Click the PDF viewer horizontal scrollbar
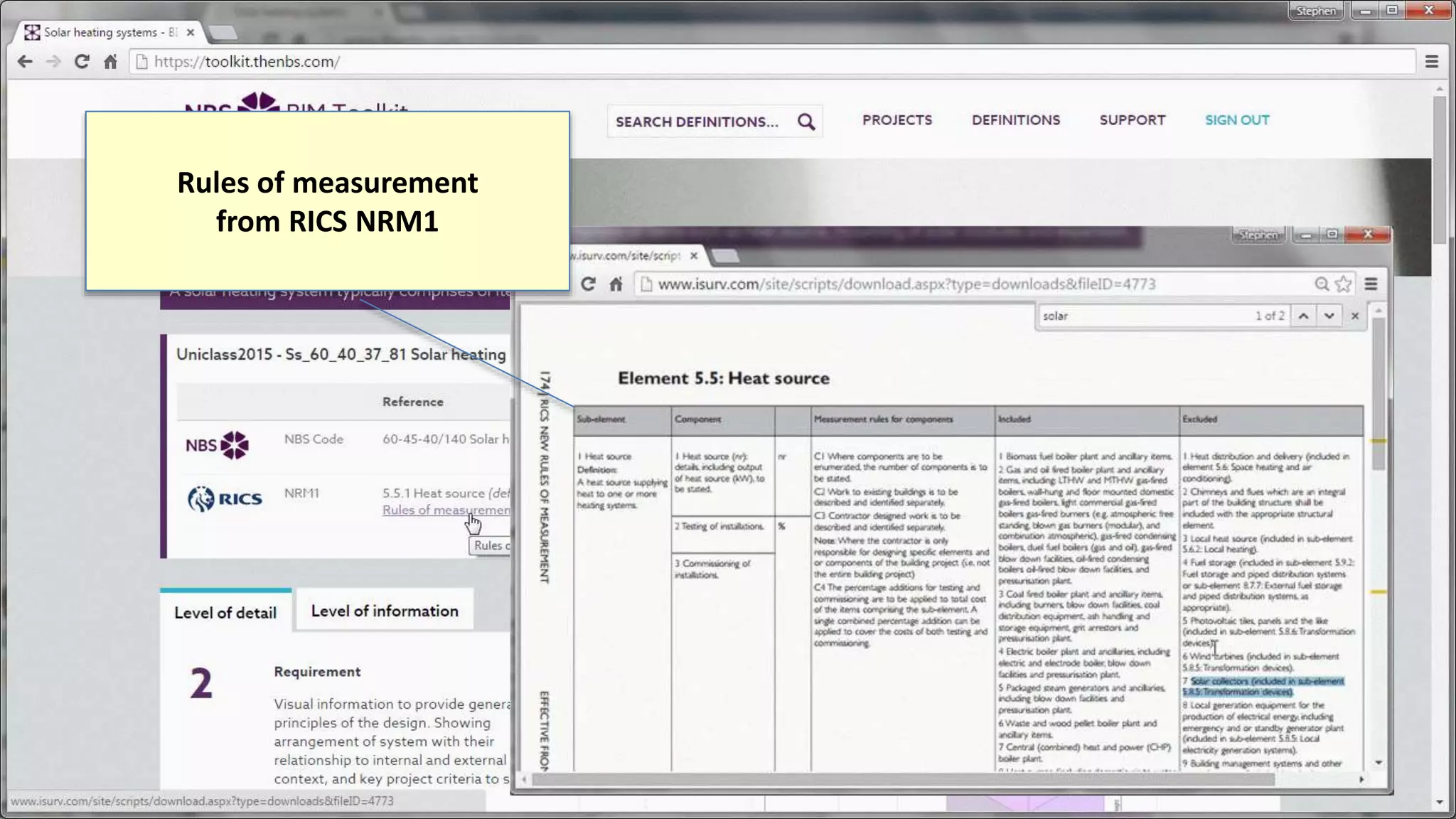 click(x=903, y=779)
